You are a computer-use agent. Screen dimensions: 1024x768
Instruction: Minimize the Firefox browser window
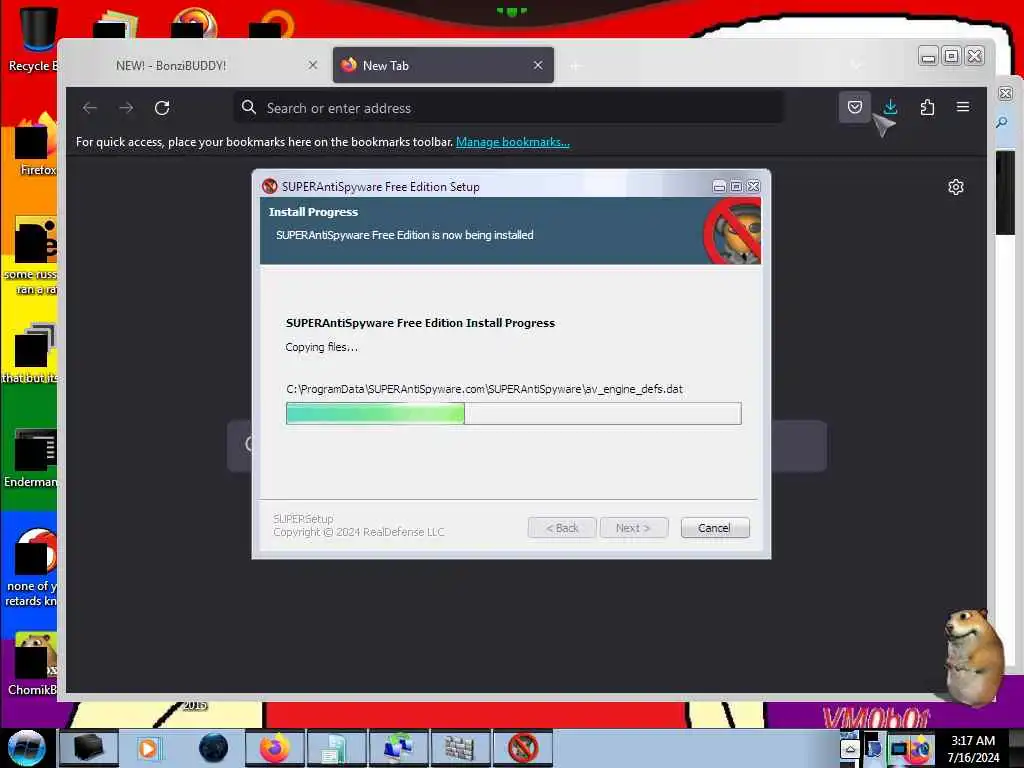(x=928, y=57)
